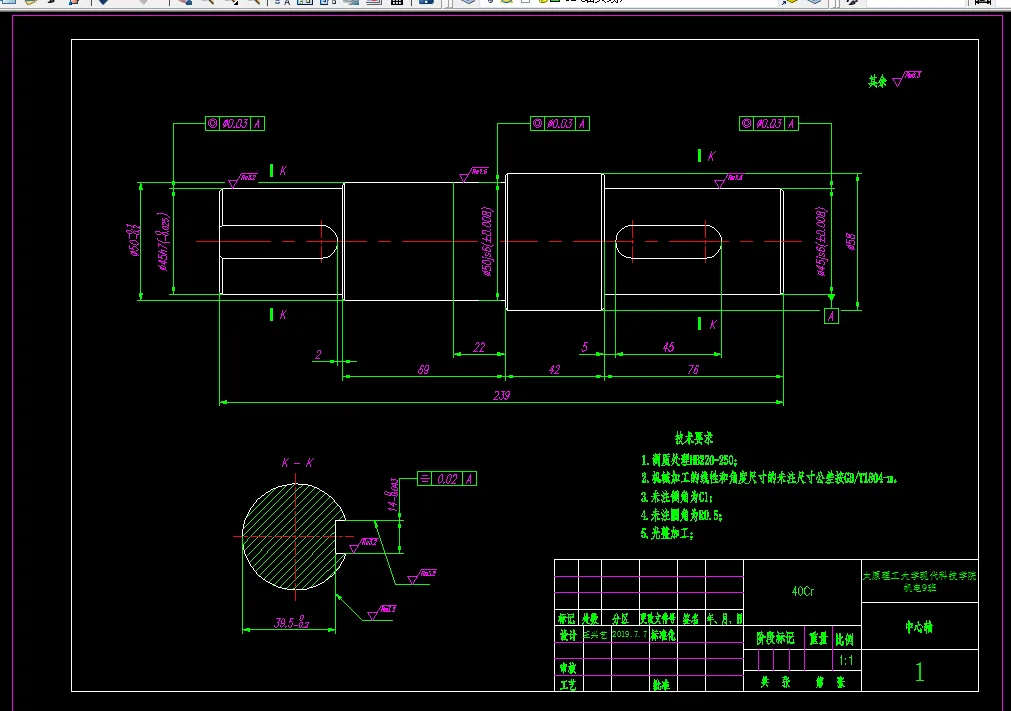Select the 其余 surface finish label
This screenshot has height=711, width=1011.
pyautogui.click(x=878, y=81)
